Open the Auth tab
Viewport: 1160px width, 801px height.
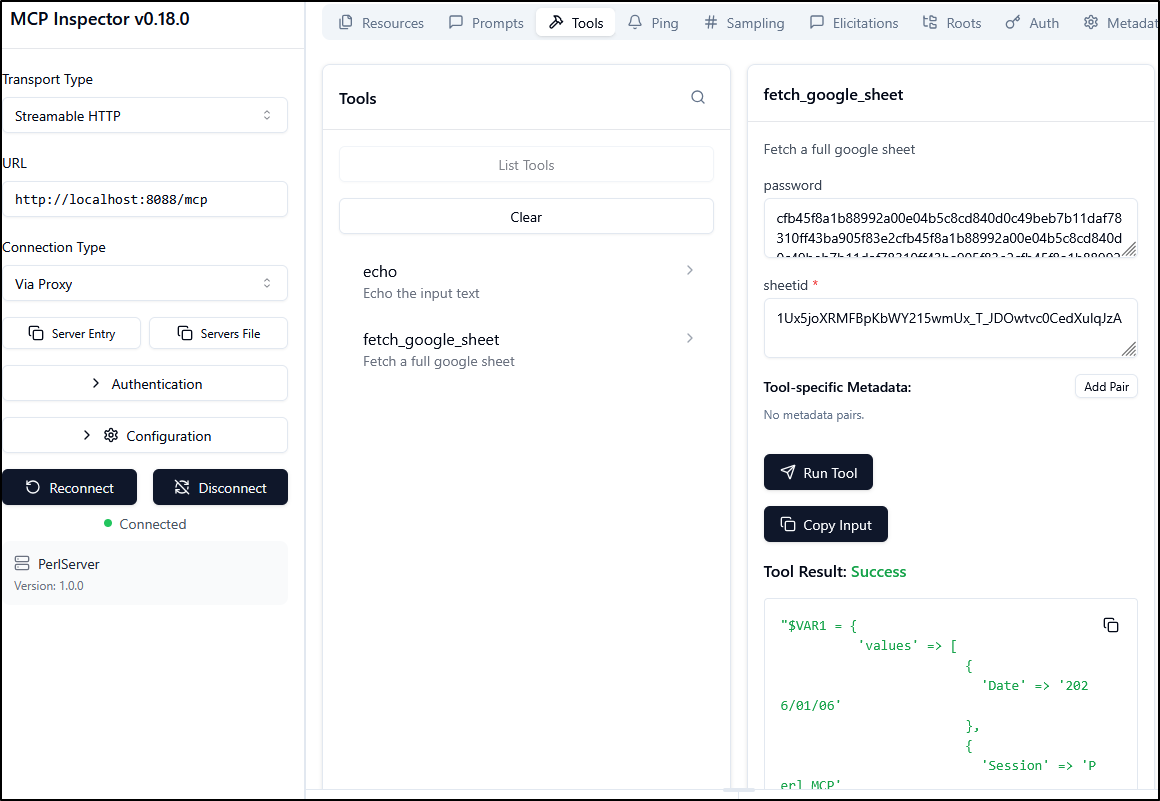(1032, 23)
